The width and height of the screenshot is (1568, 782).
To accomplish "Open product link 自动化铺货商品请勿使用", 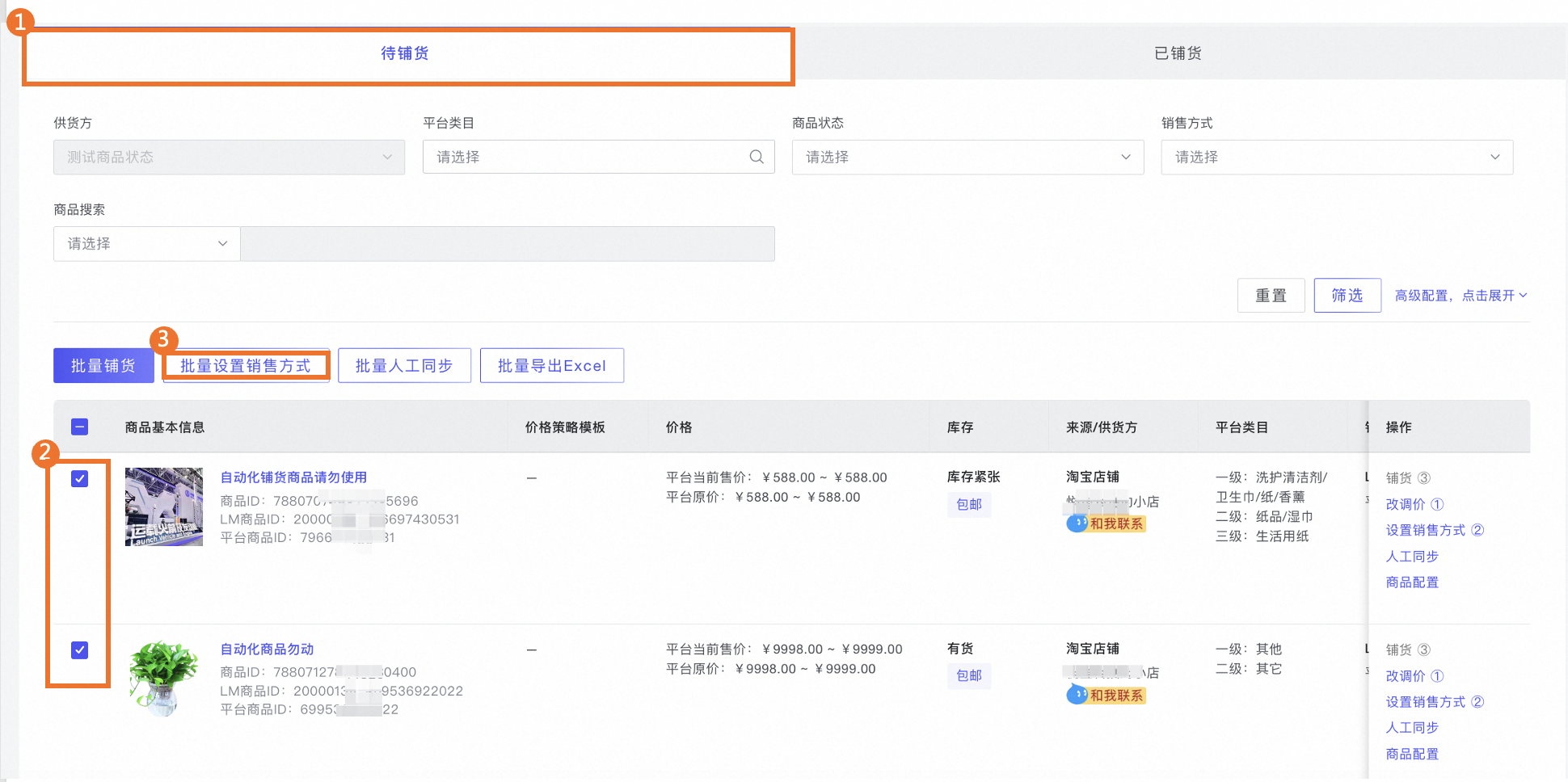I will (293, 477).
